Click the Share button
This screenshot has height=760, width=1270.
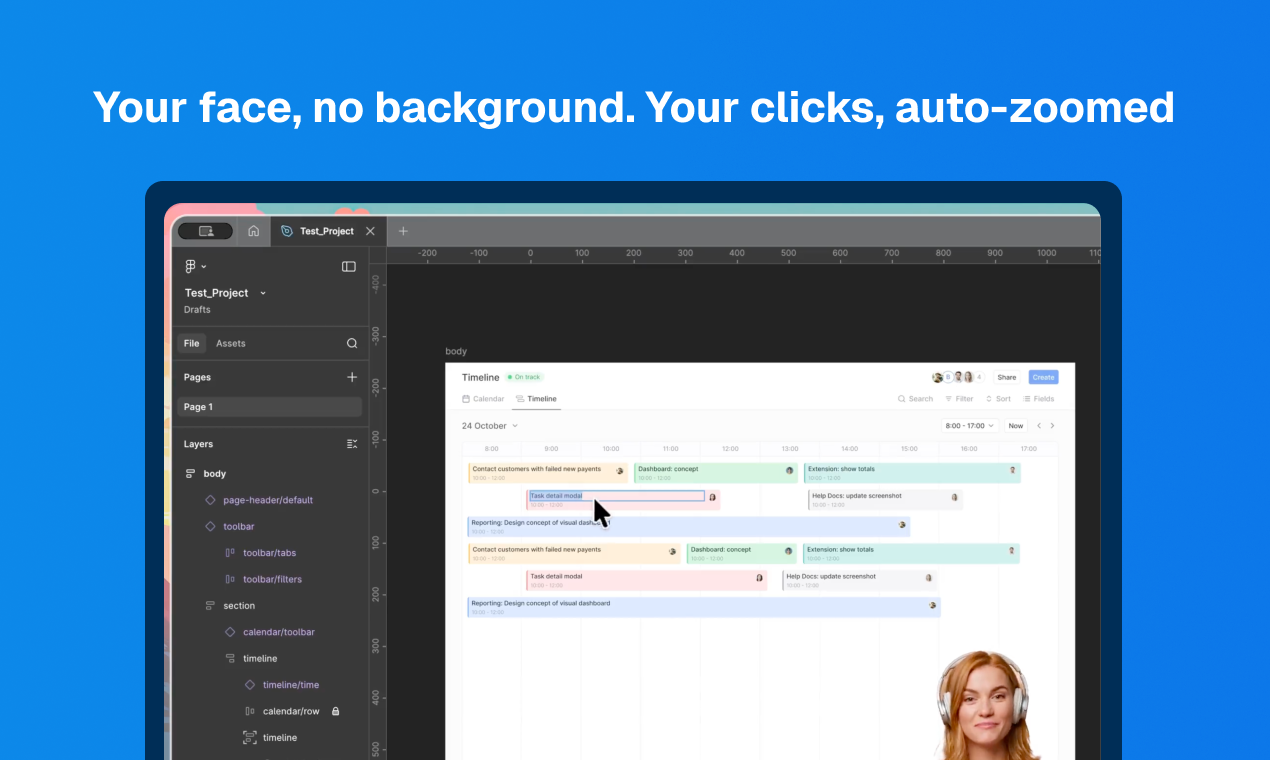[1007, 377]
